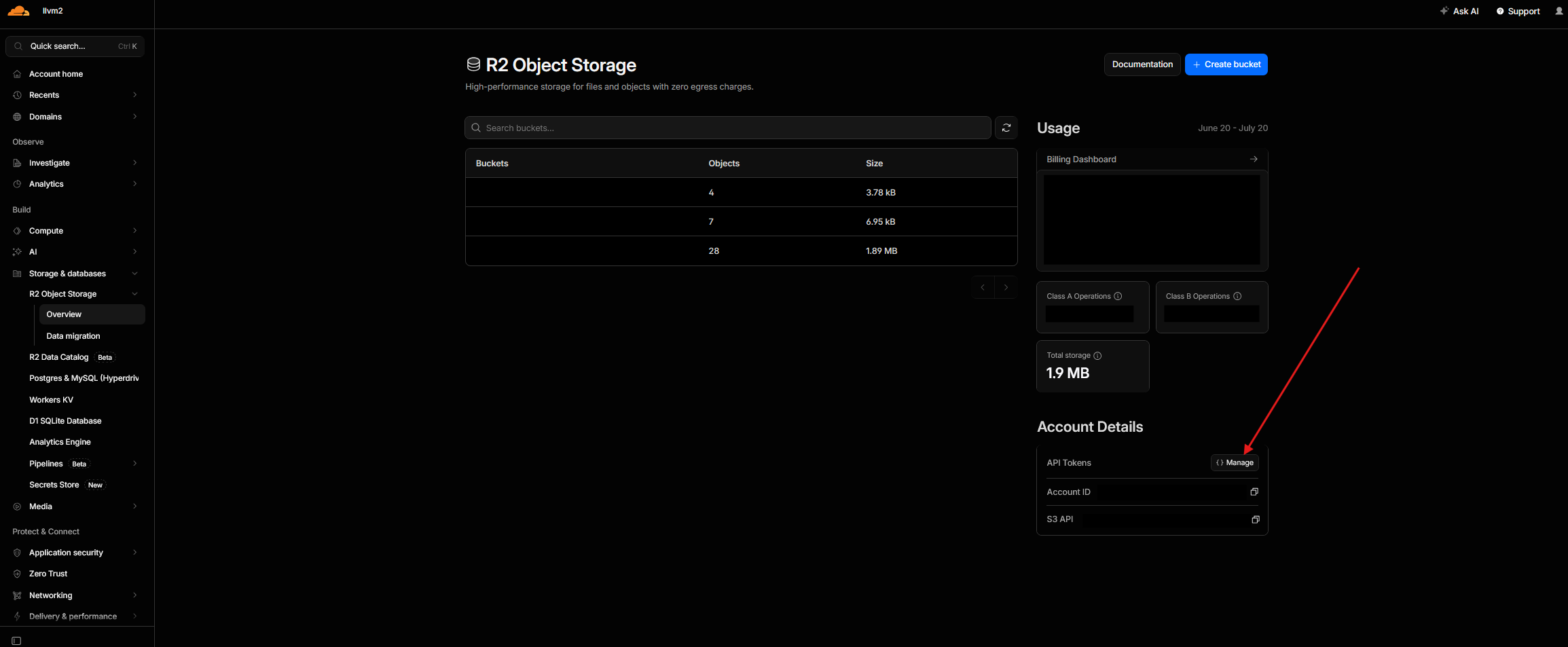
Task: Click the llvm2 account name
Action: coord(53,11)
